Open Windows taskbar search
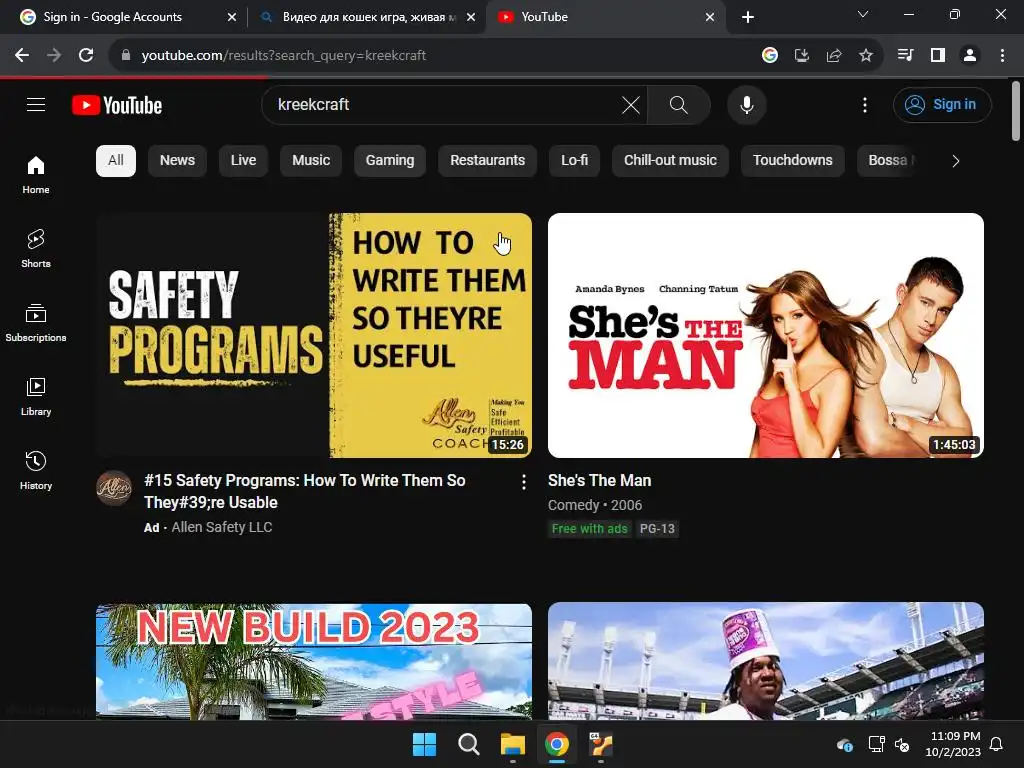The image size is (1024, 768). coord(468,744)
